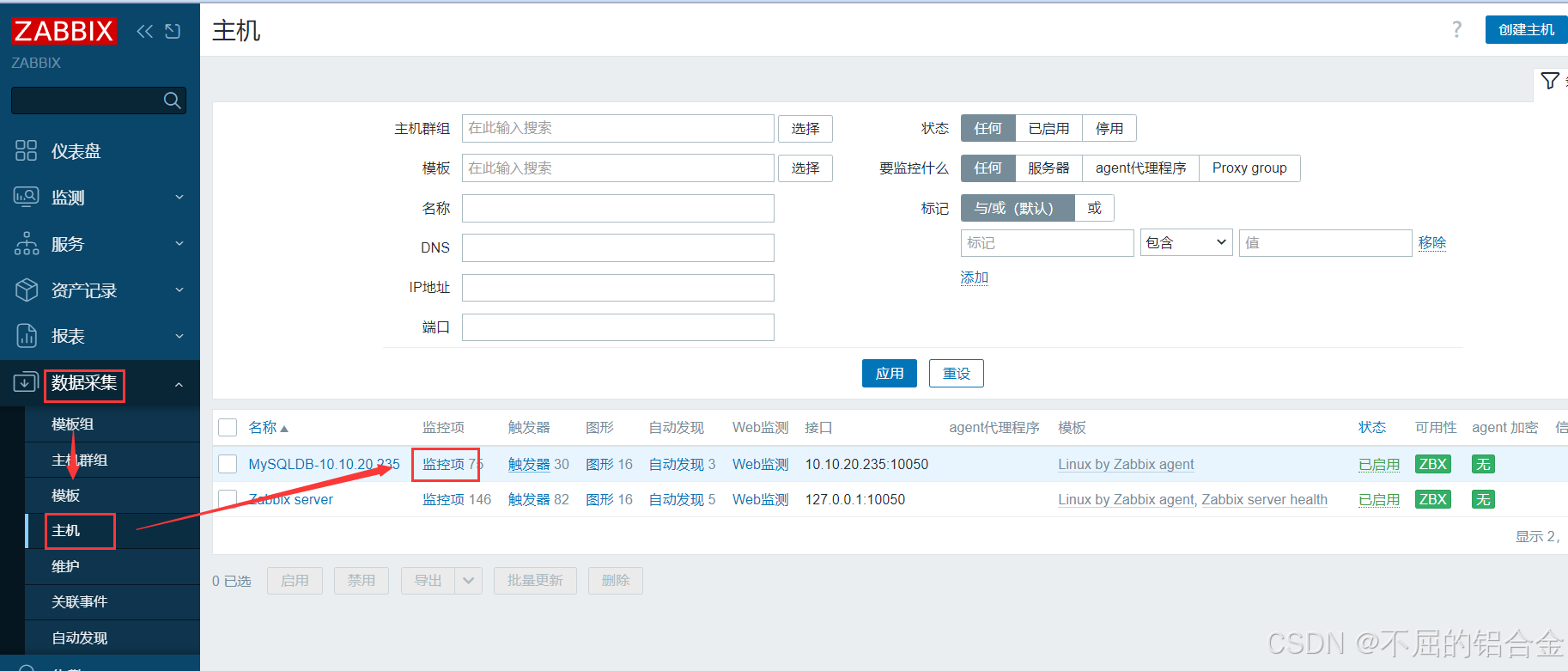Toggle the select-all hosts checkbox

click(x=228, y=428)
